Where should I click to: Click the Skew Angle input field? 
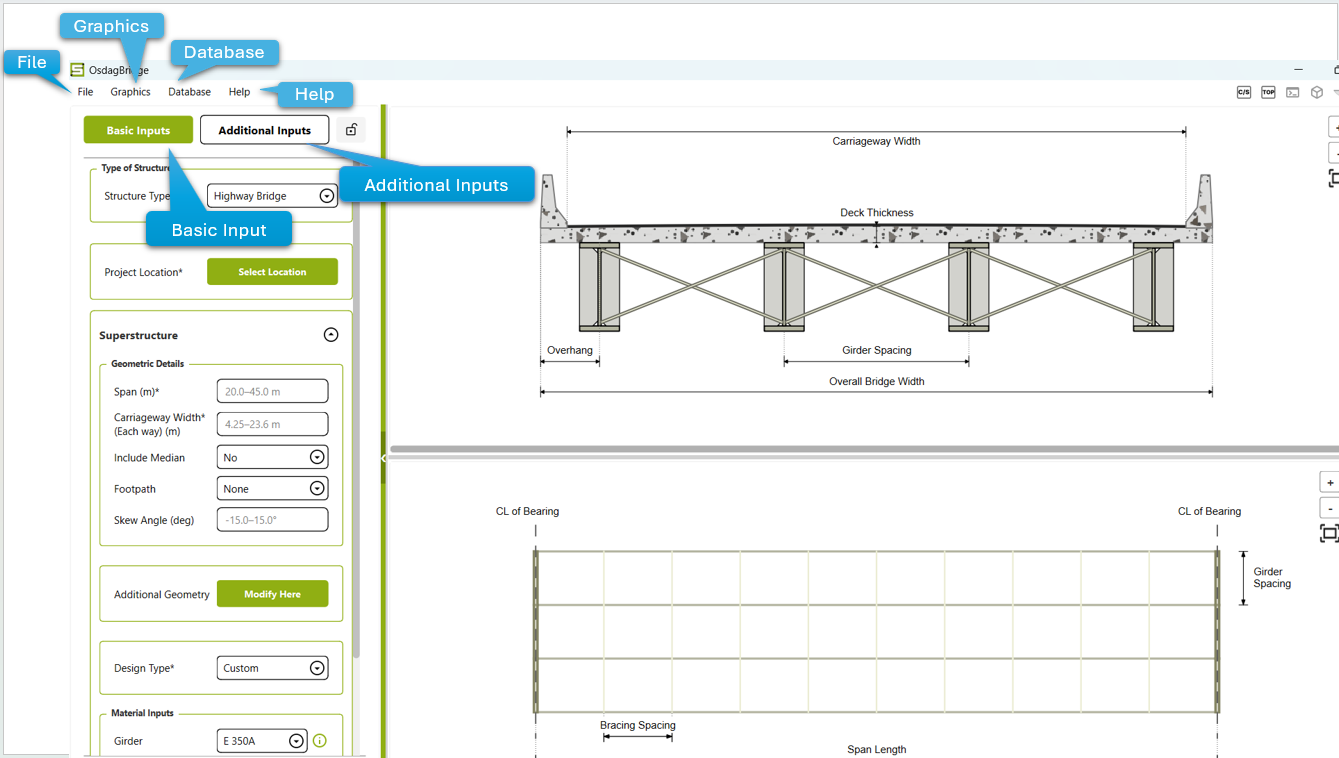click(272, 520)
